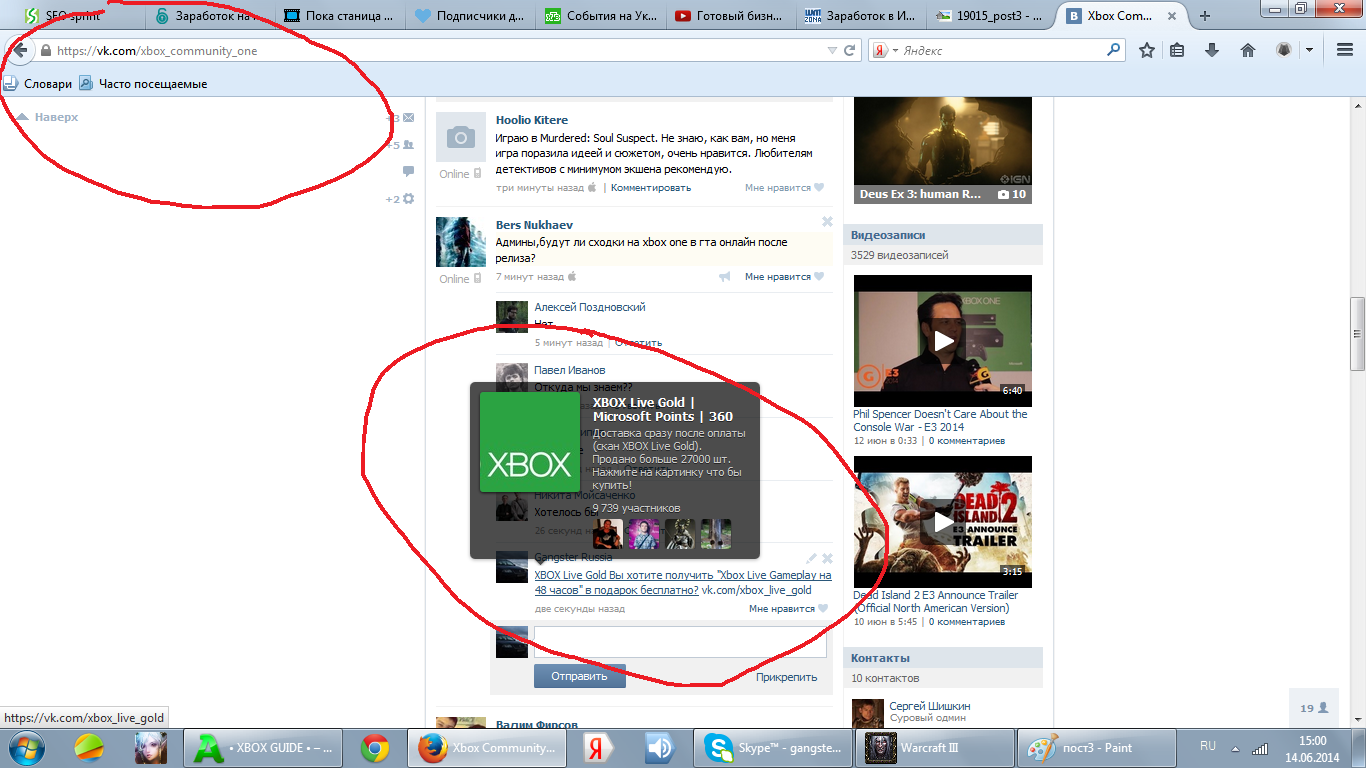Viewport: 1366px width, 768px height.
Task: Click the Наверх link to go to the top
Action: tap(48, 117)
